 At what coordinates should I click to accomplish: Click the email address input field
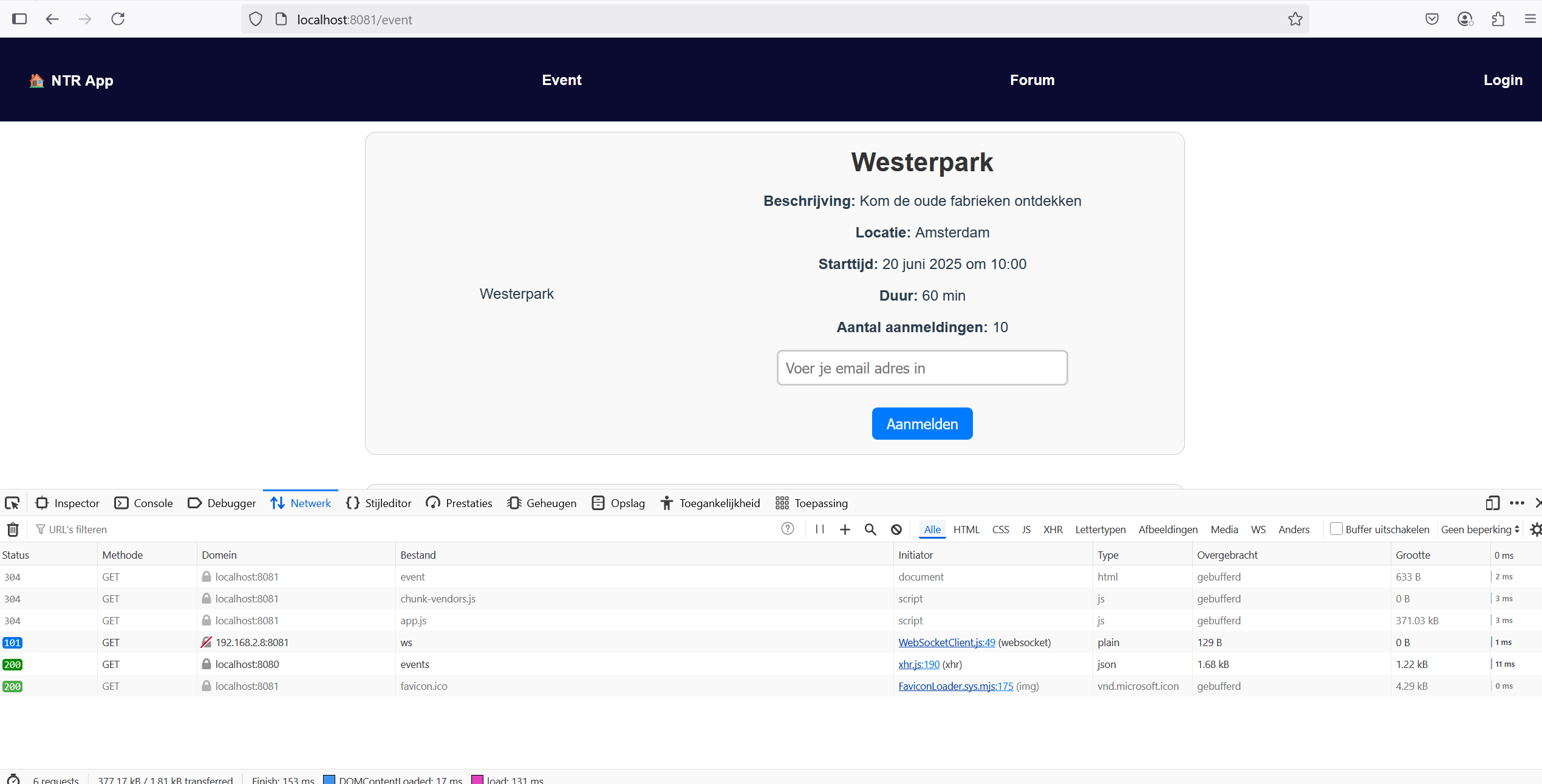(921, 368)
